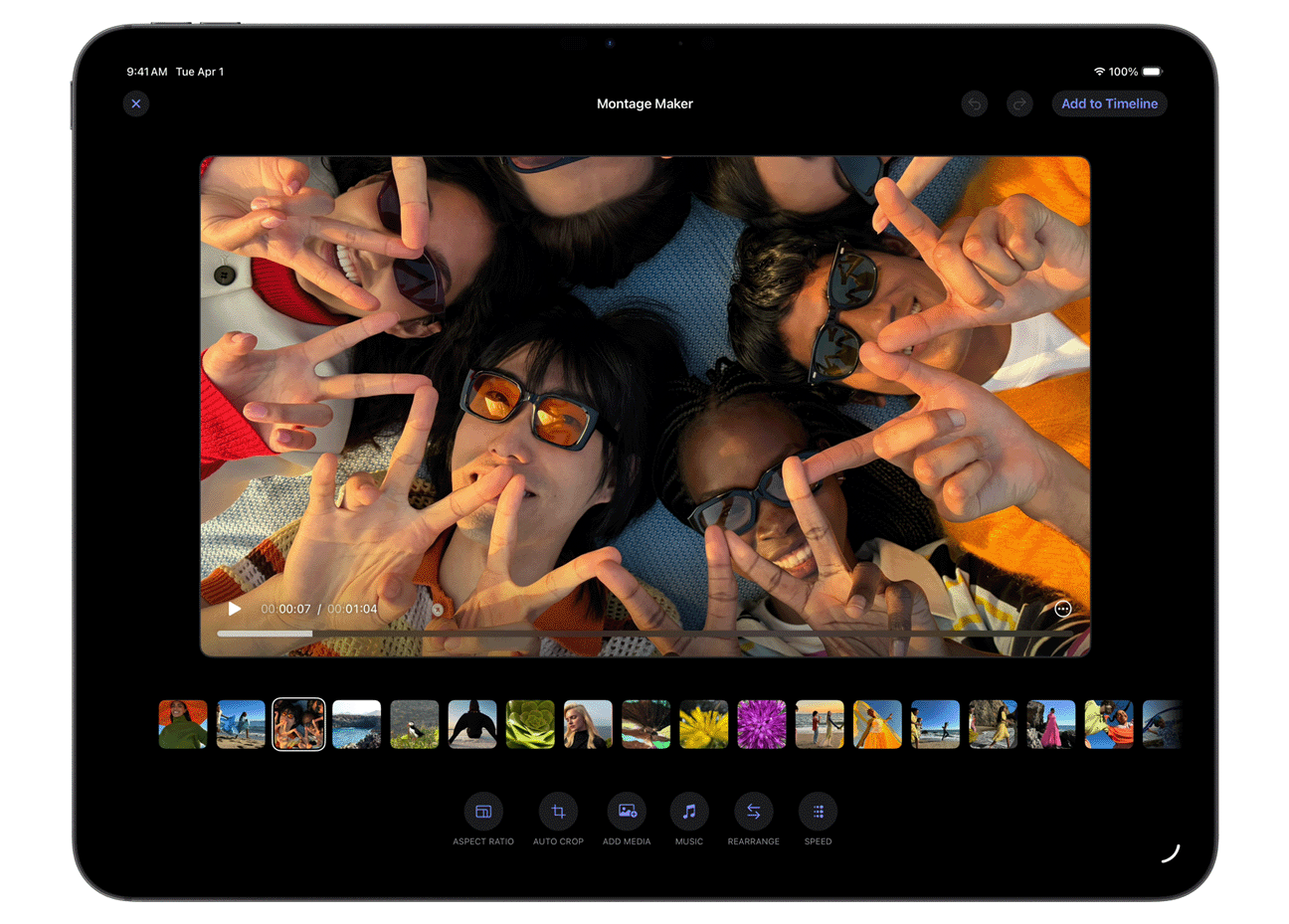The height and width of the screenshot is (924, 1289).
Task: Redo the last montage edit
Action: [1019, 103]
